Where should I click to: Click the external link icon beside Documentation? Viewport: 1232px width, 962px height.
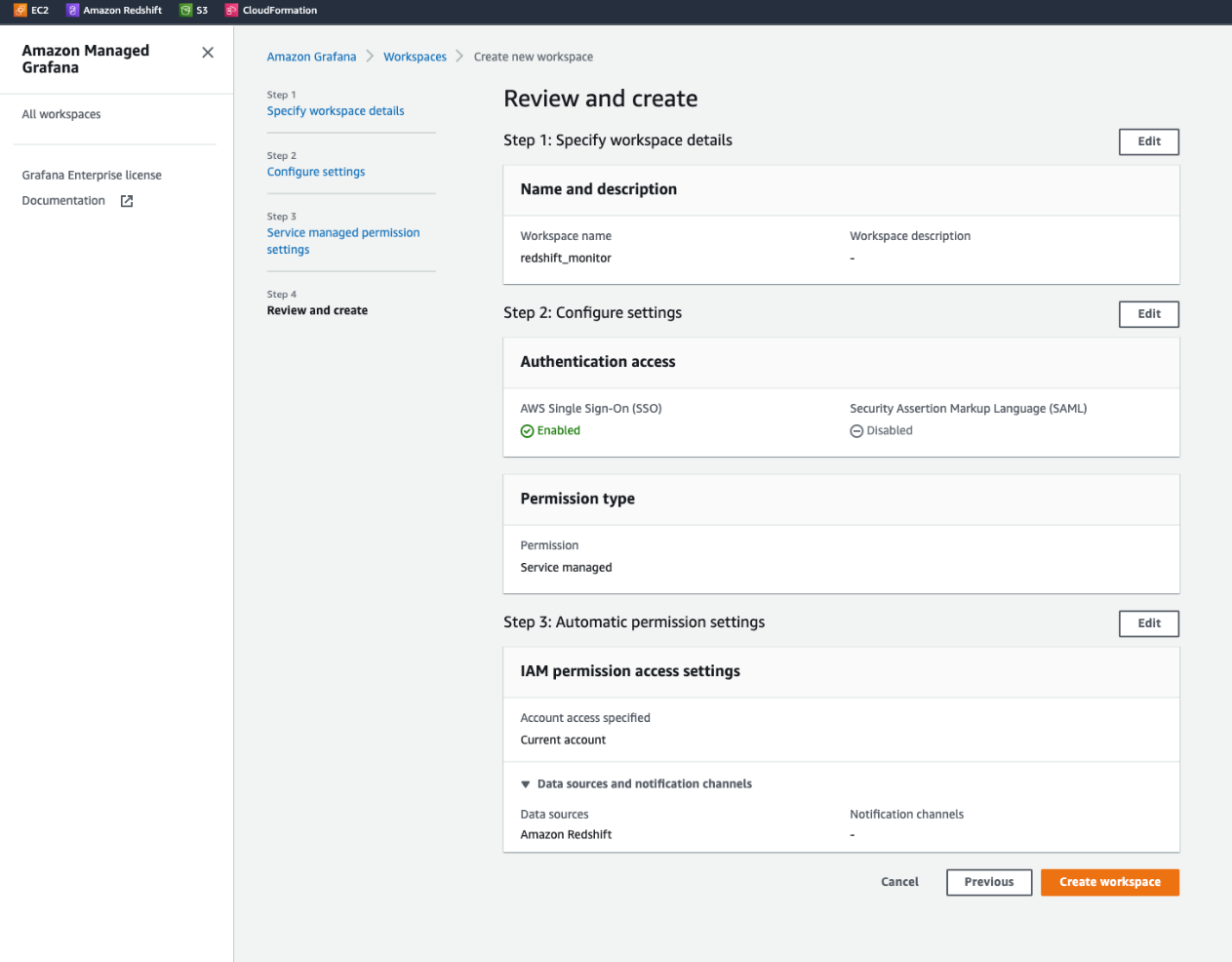[127, 201]
